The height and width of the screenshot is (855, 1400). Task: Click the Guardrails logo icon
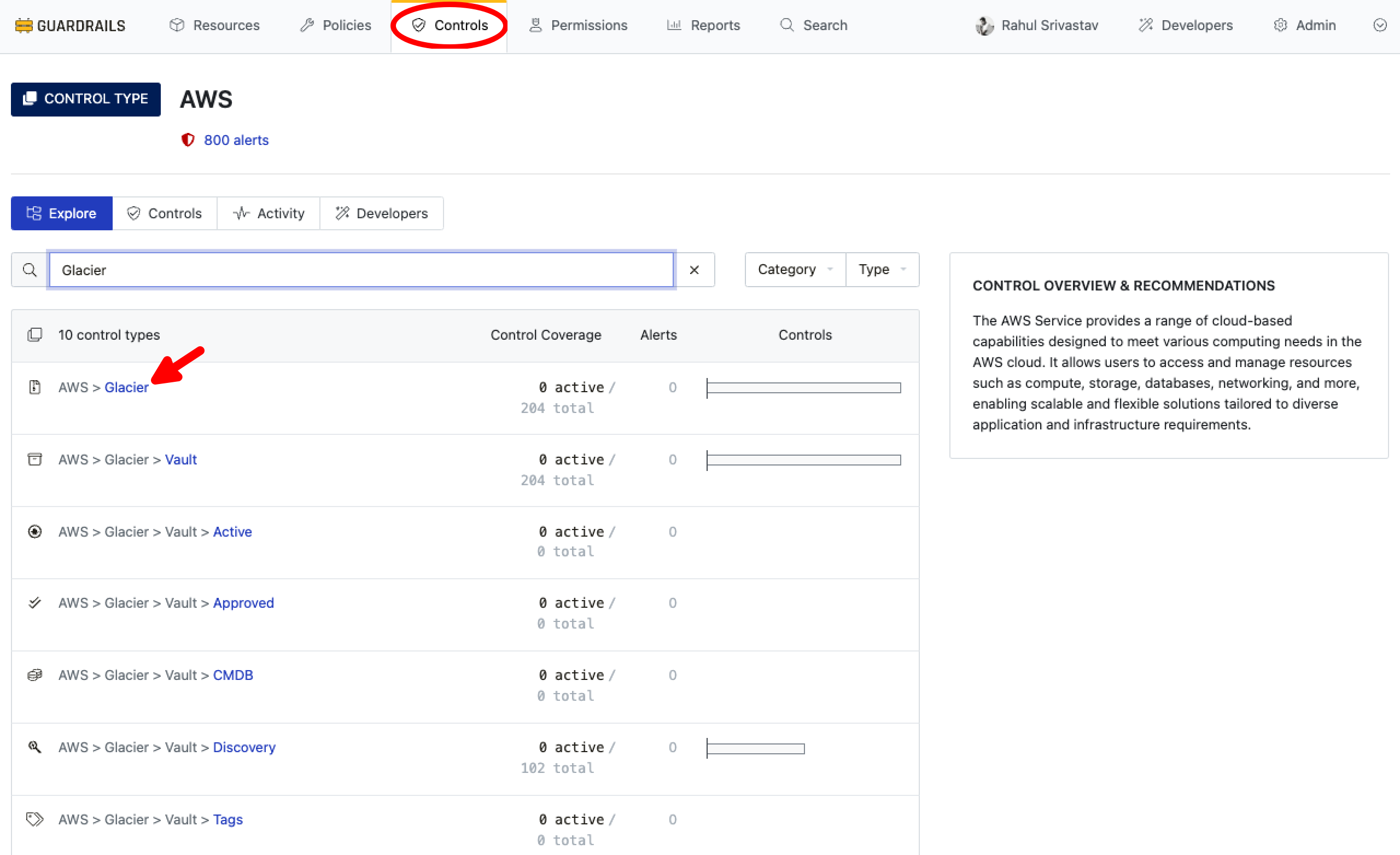(24, 26)
